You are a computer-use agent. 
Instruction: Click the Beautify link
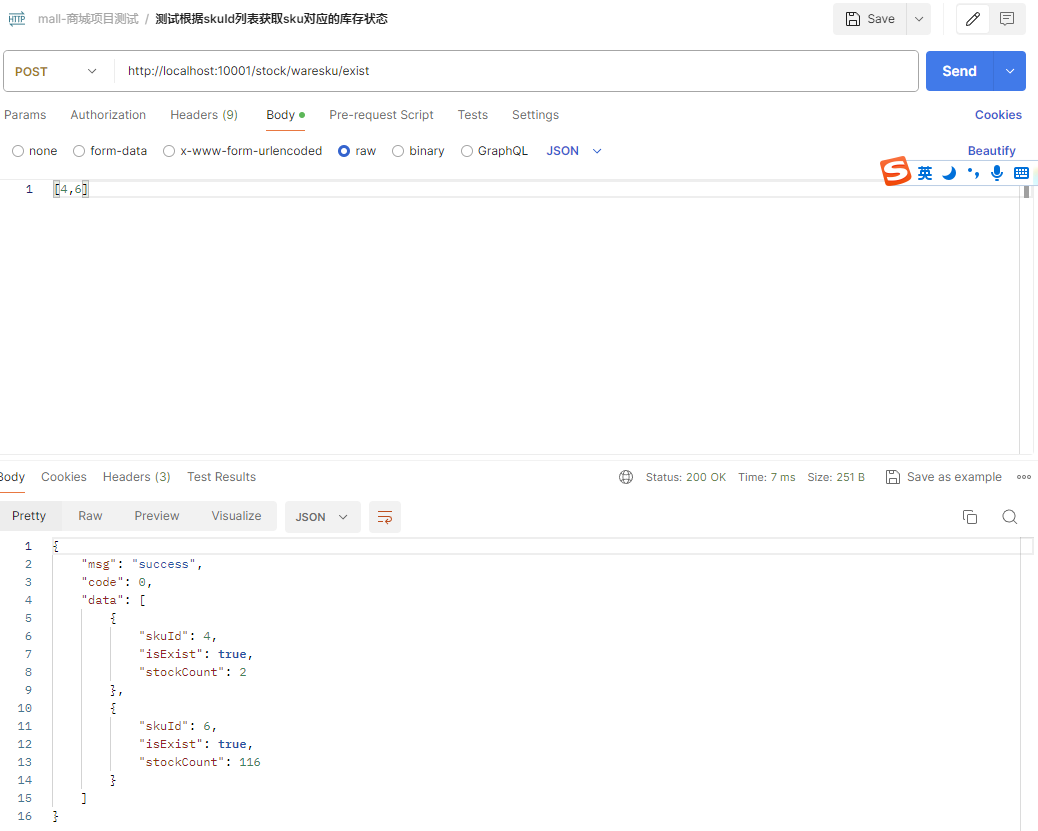pyautogui.click(x=991, y=151)
